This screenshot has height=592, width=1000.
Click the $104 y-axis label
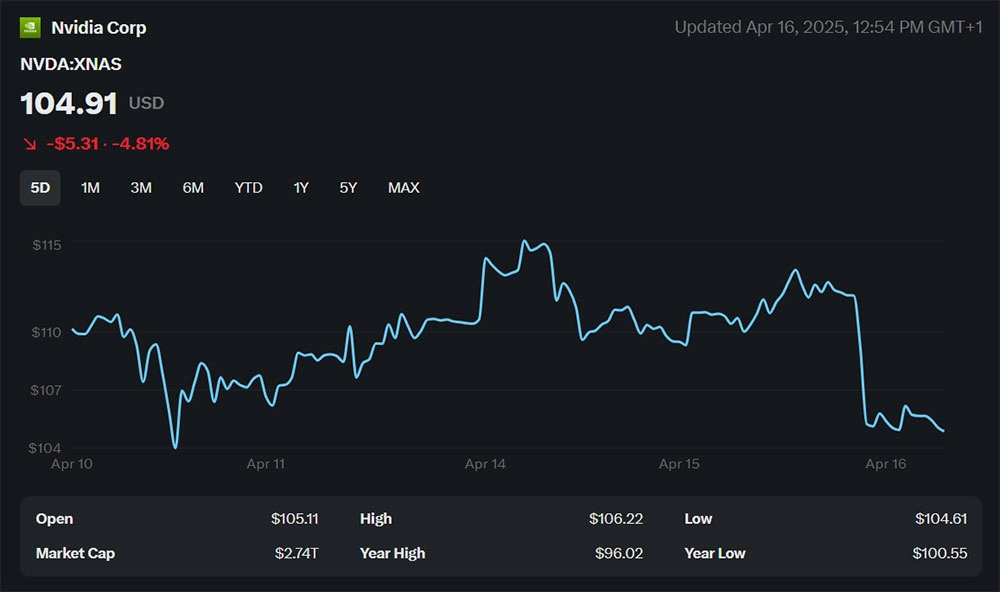45,448
